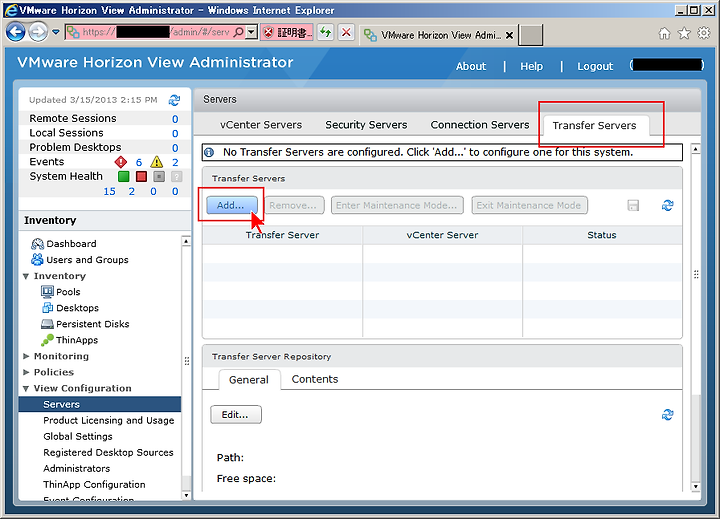Expand the Policies tree node
This screenshot has height=519, width=720.
(x=26, y=372)
